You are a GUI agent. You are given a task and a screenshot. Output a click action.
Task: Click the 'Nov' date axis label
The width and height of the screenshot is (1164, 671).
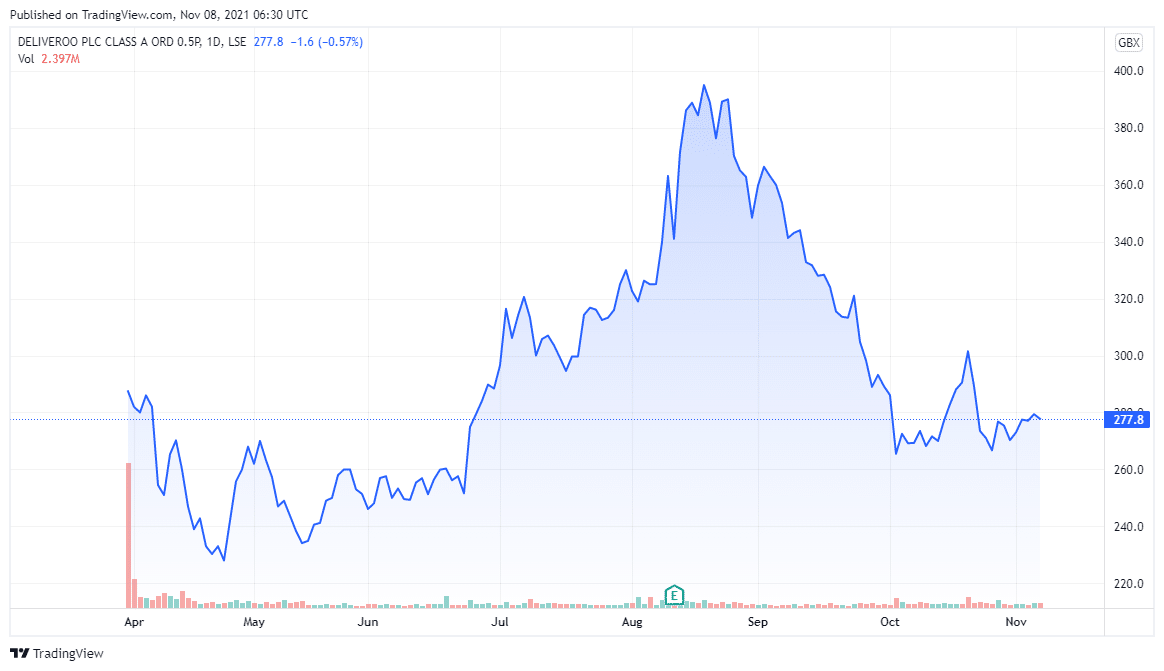1016,622
